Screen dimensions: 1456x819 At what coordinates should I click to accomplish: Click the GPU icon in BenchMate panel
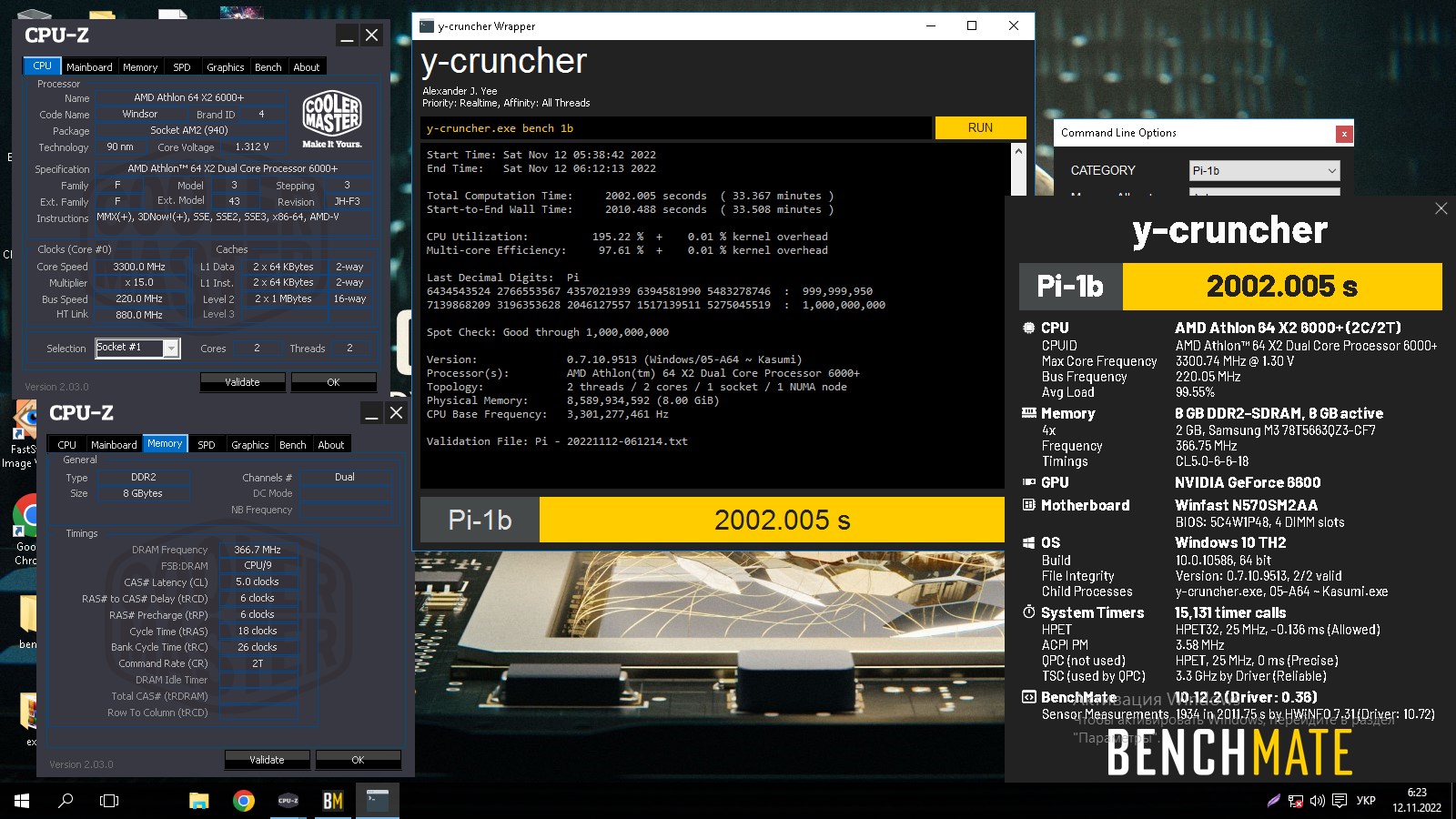coord(1028,482)
